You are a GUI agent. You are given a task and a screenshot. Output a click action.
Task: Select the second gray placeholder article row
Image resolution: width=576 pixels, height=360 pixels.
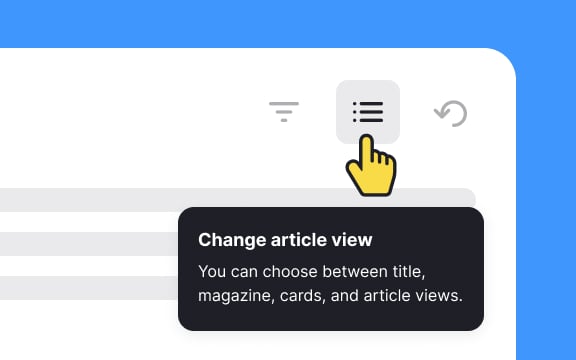coord(89,244)
